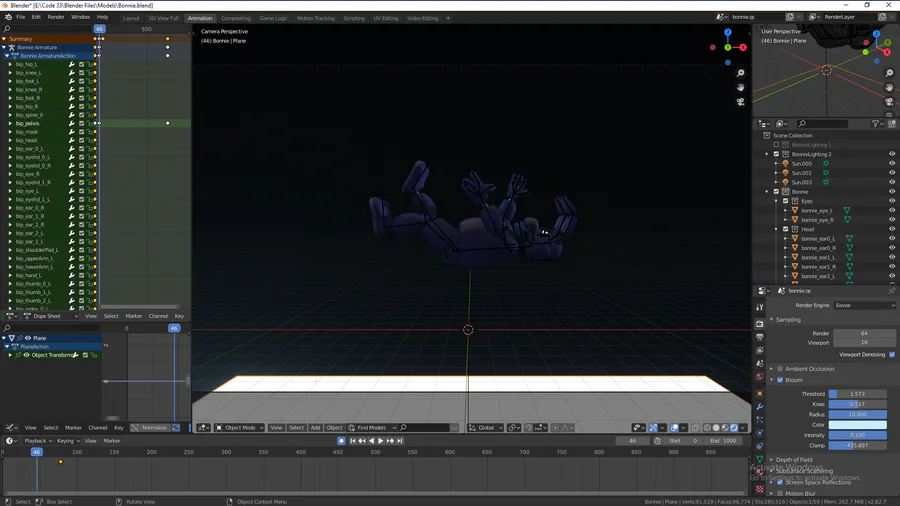900x506 pixels.
Task: Uncheck the Bonnie collection checkbox
Action: [776, 192]
